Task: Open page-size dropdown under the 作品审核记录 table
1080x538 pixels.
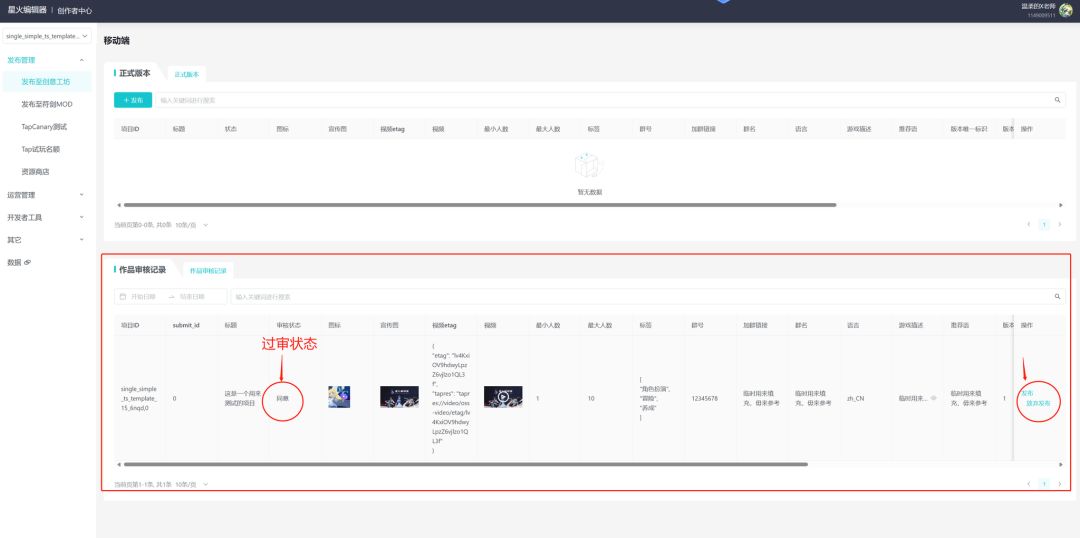Action: (192, 485)
